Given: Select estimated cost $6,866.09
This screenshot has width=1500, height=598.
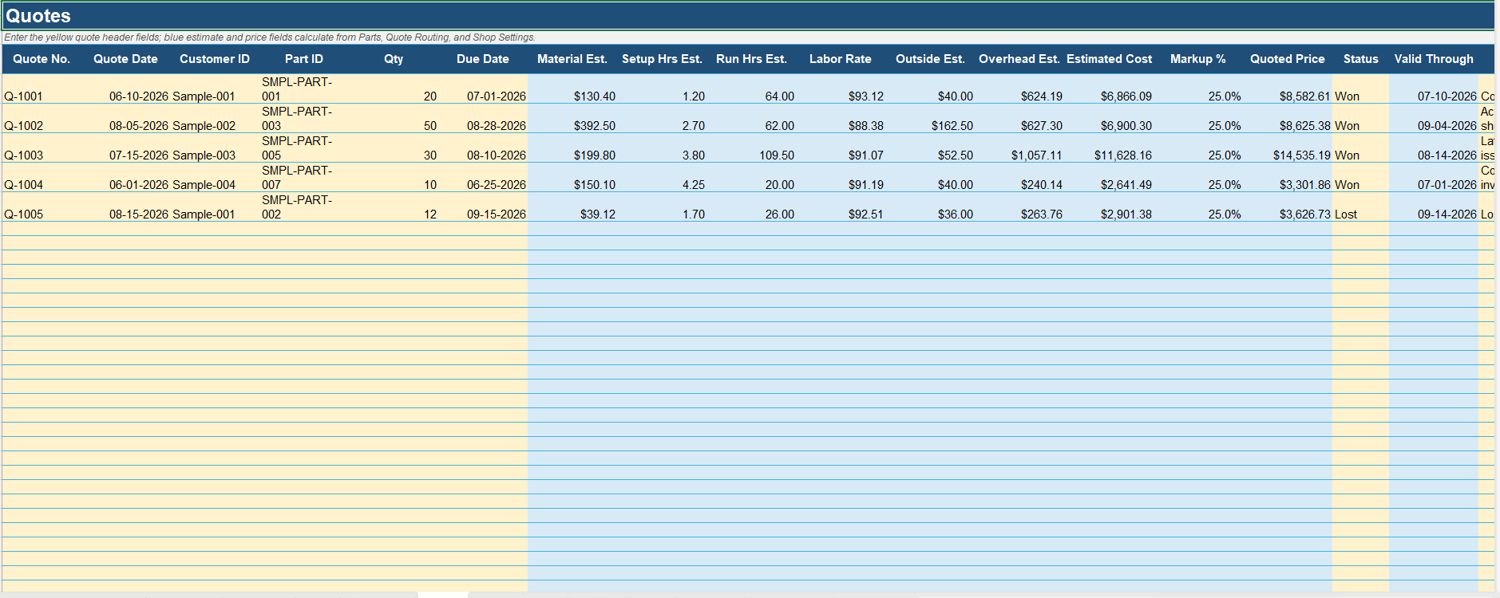Looking at the screenshot, I should click(1126, 97).
